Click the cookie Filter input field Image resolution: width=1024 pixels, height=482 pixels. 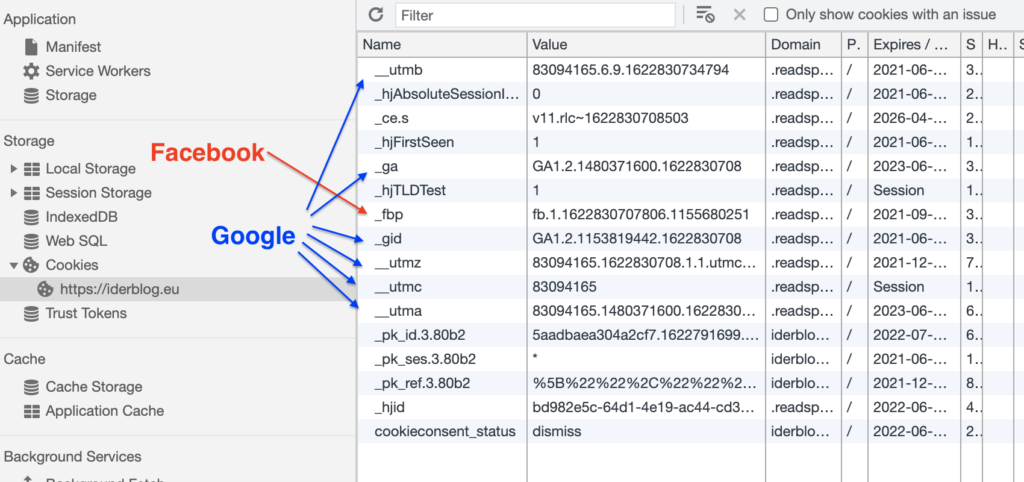click(535, 15)
